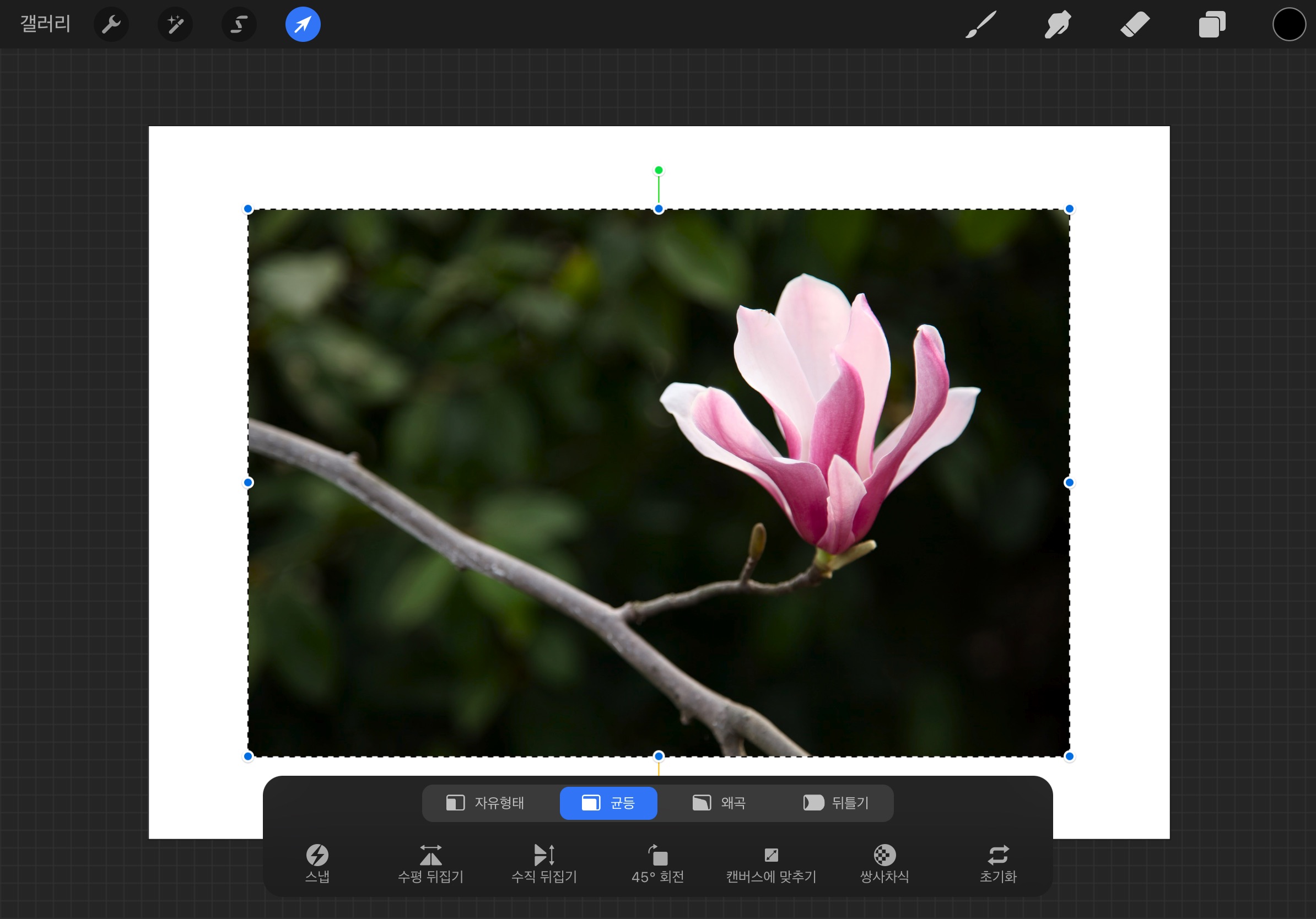The height and width of the screenshot is (919, 1316).
Task: Select the 균등 uniform mode tab
Action: (x=608, y=803)
